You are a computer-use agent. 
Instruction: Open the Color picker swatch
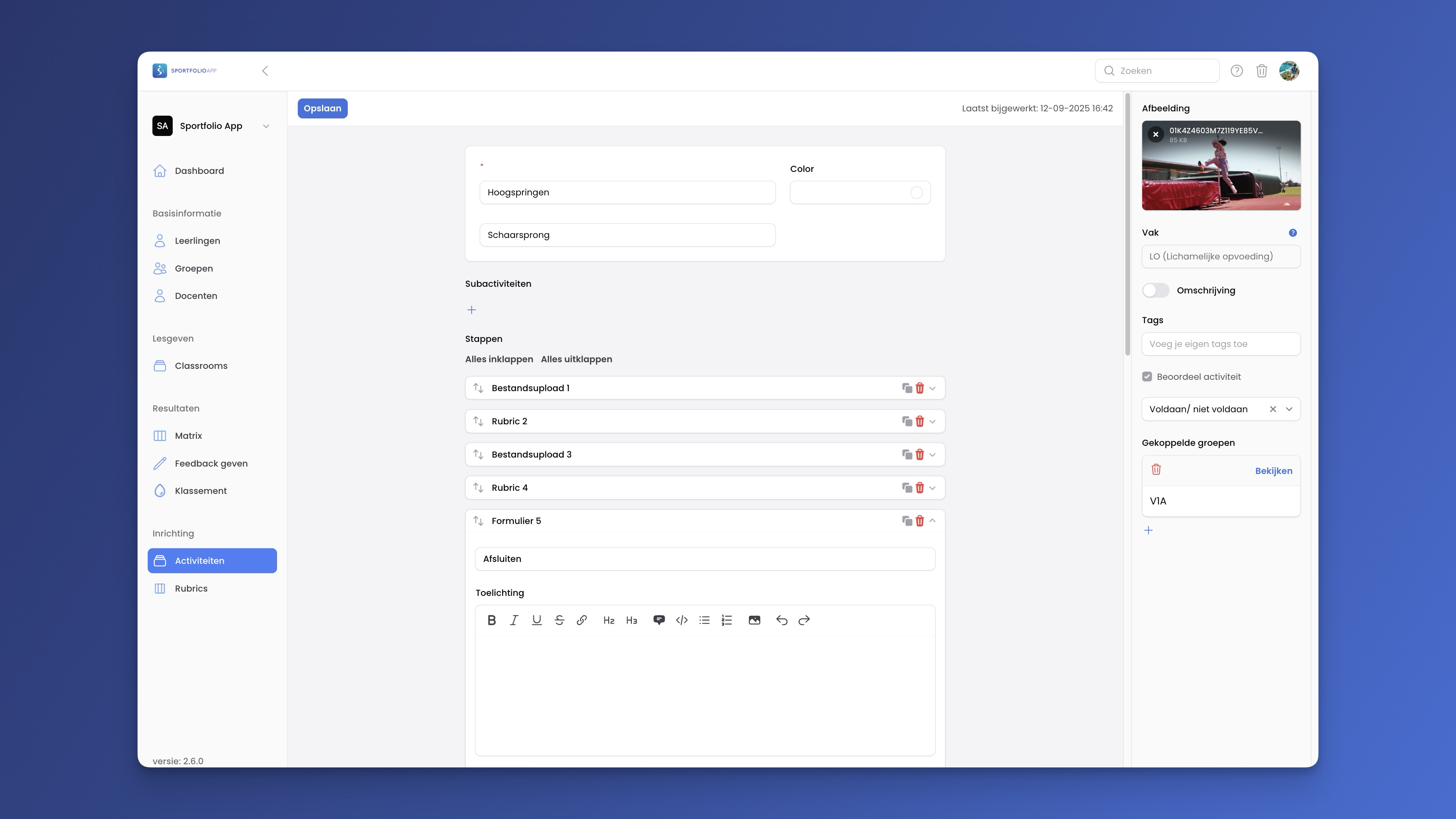click(916, 193)
